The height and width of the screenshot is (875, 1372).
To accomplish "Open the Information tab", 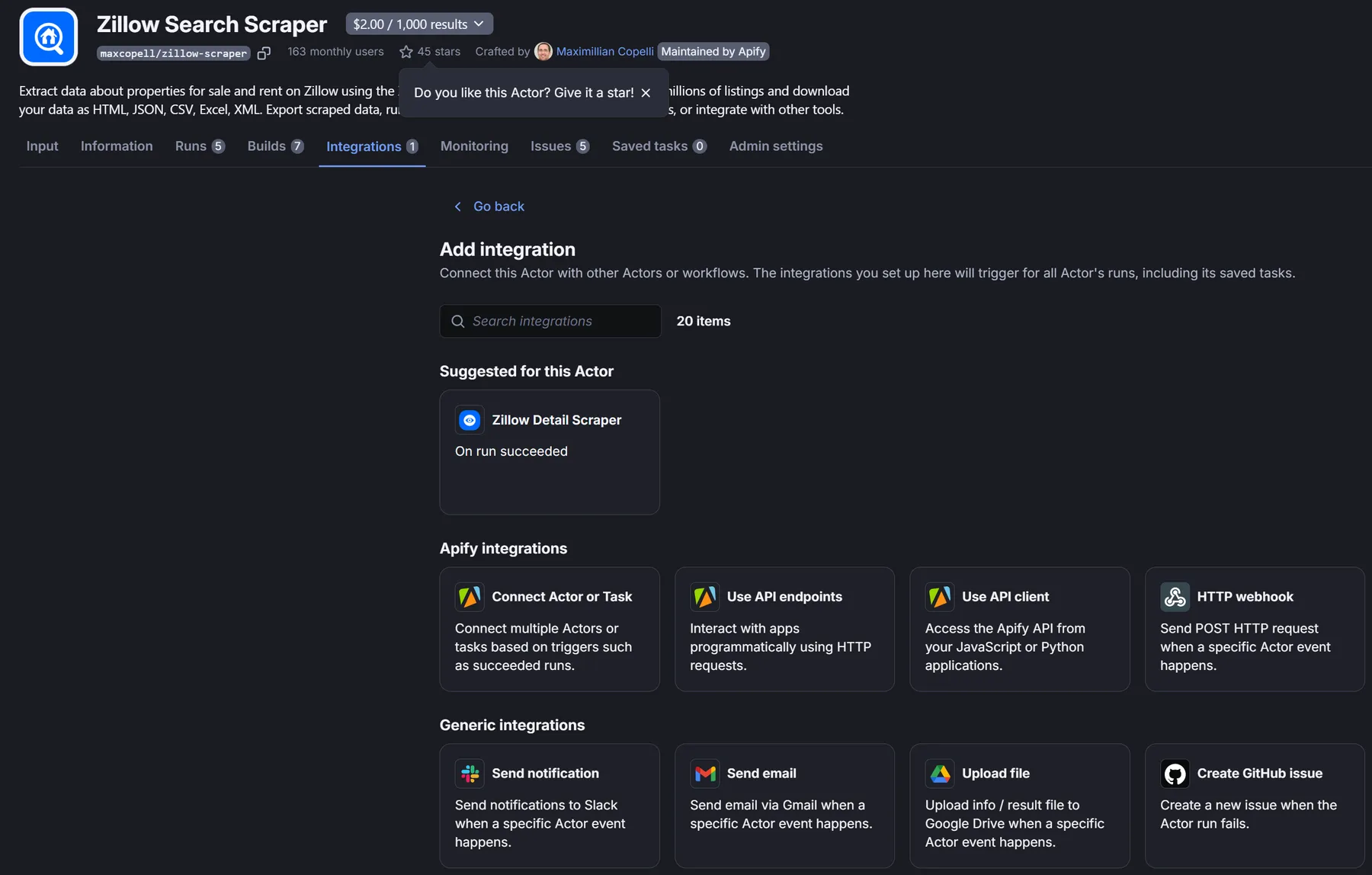I will (x=117, y=146).
